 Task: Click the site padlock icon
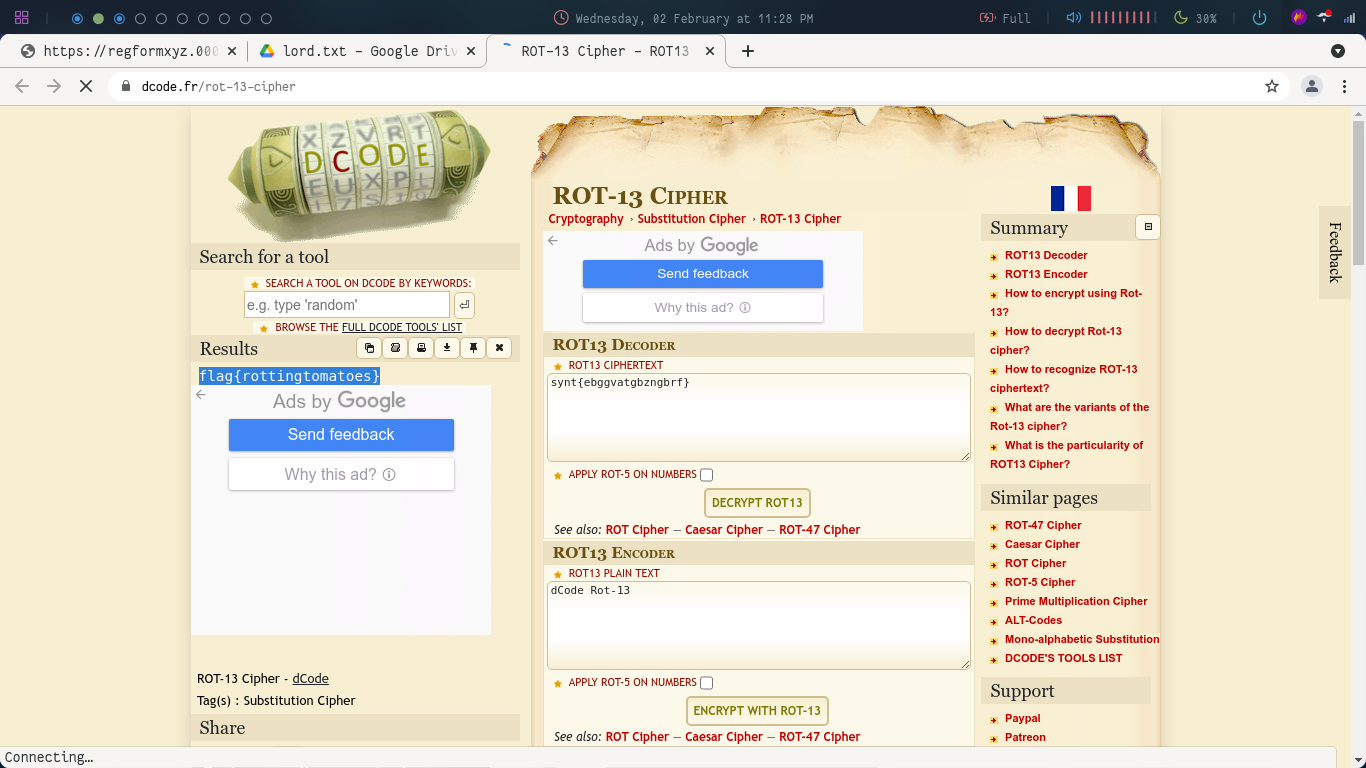pos(126,86)
